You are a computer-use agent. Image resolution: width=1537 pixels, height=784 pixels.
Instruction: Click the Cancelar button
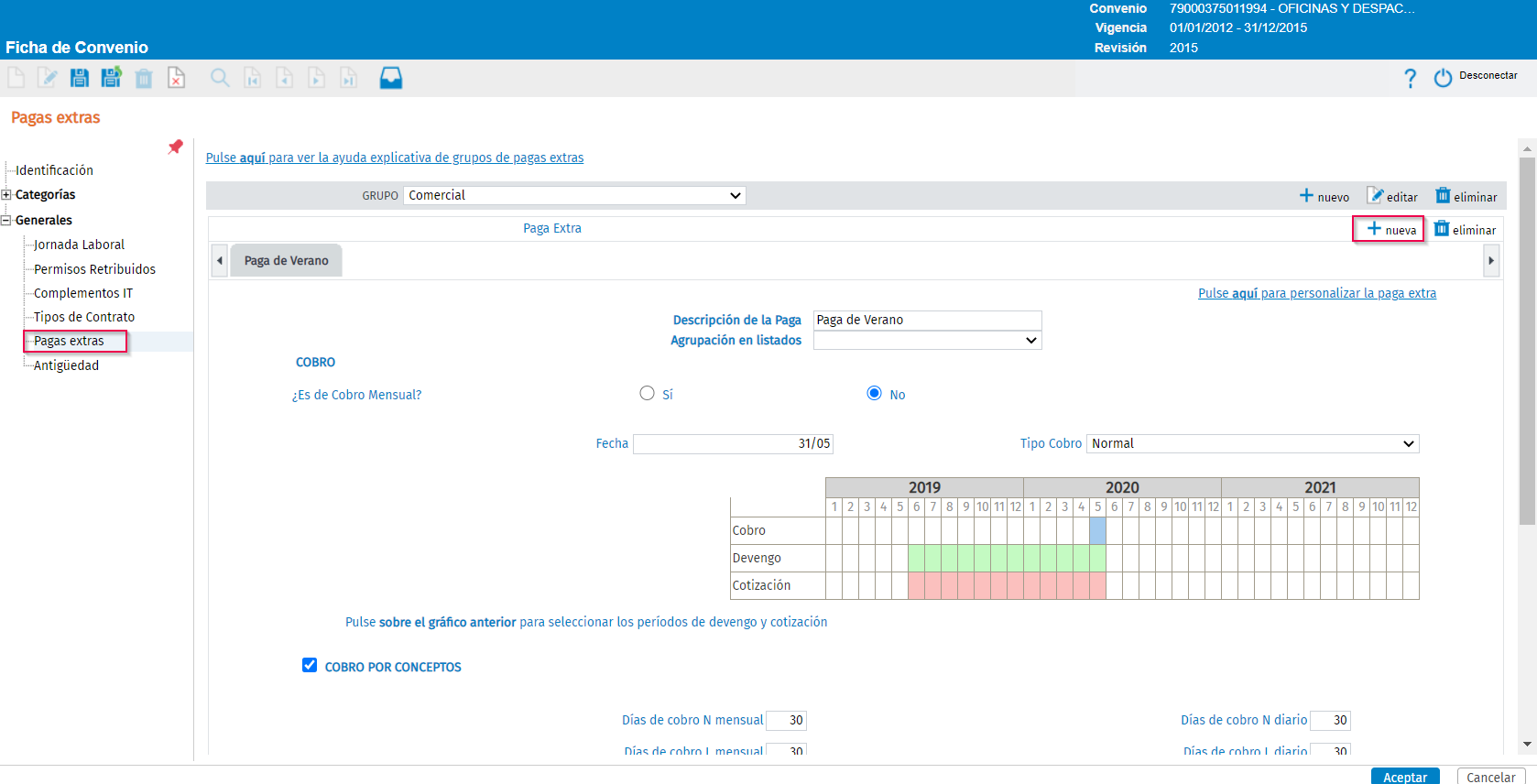pyautogui.click(x=1491, y=777)
